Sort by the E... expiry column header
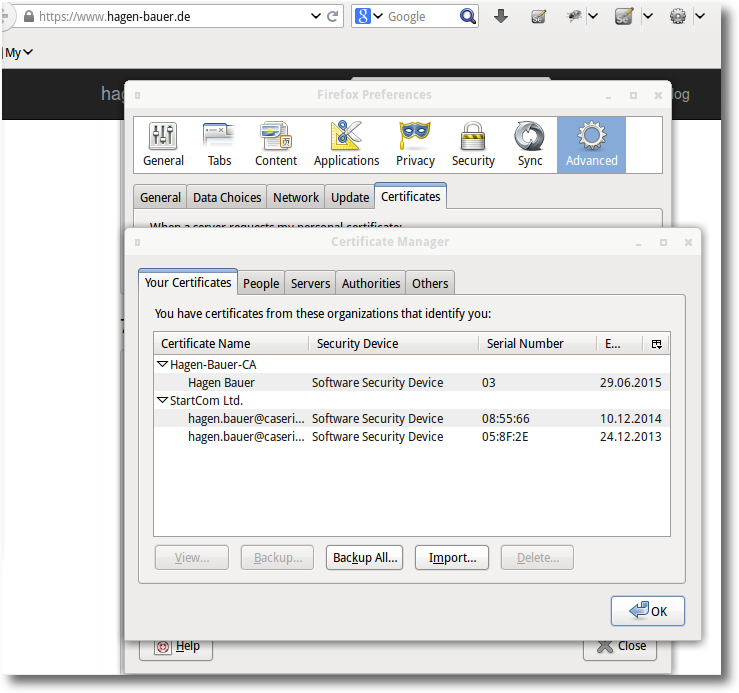This screenshot has width=739, height=693. point(619,344)
